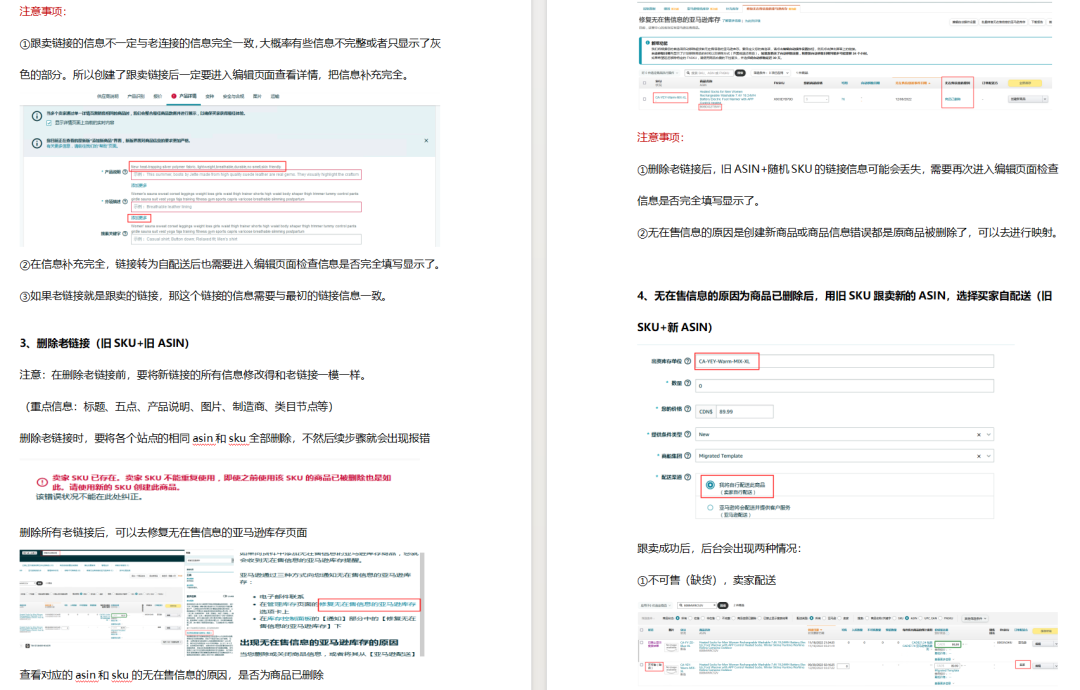Click the 修复无在售信息的亚马逊库存 link

pyautogui.click(x=368, y=604)
